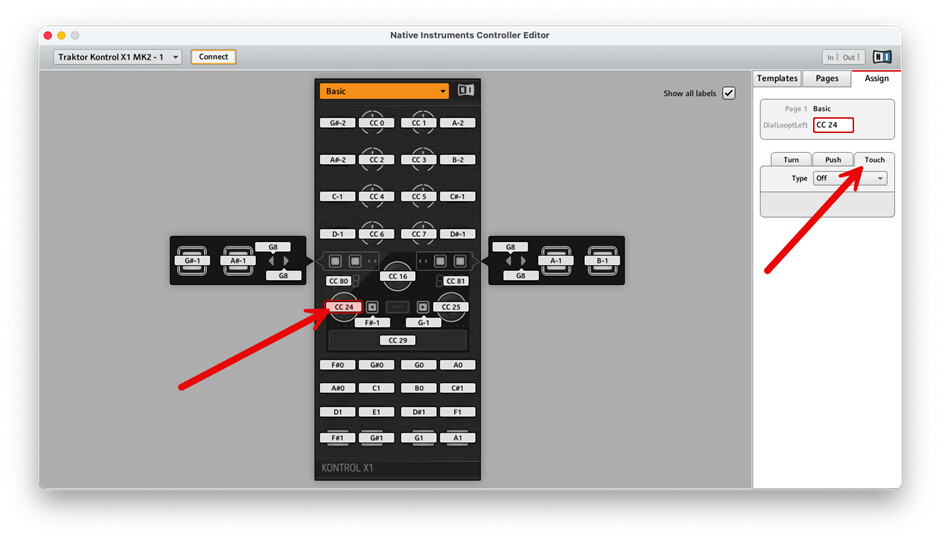
Task: Click the NI logo icon
Action: coord(881,57)
